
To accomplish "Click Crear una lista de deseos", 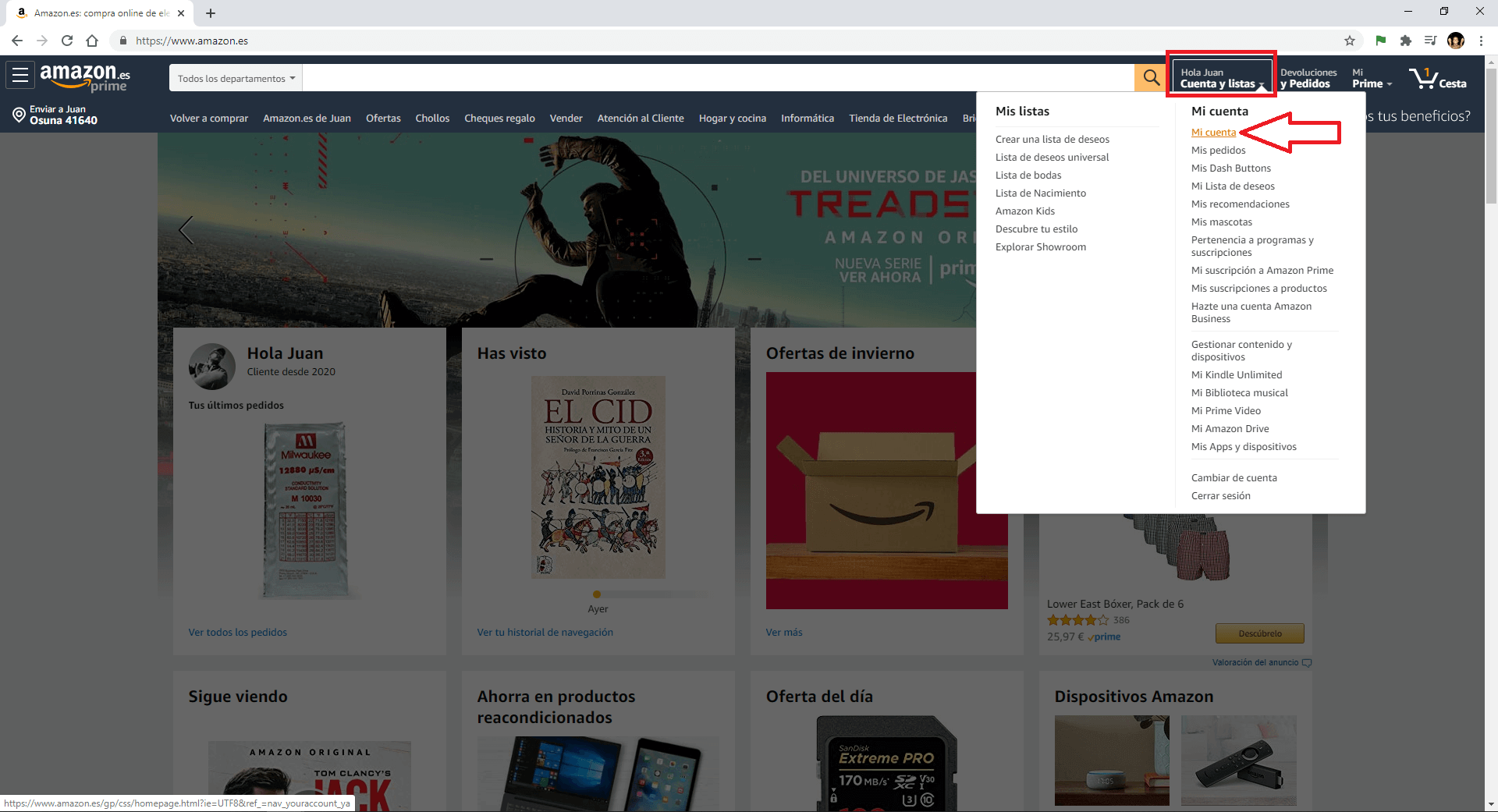I will tap(1052, 140).
